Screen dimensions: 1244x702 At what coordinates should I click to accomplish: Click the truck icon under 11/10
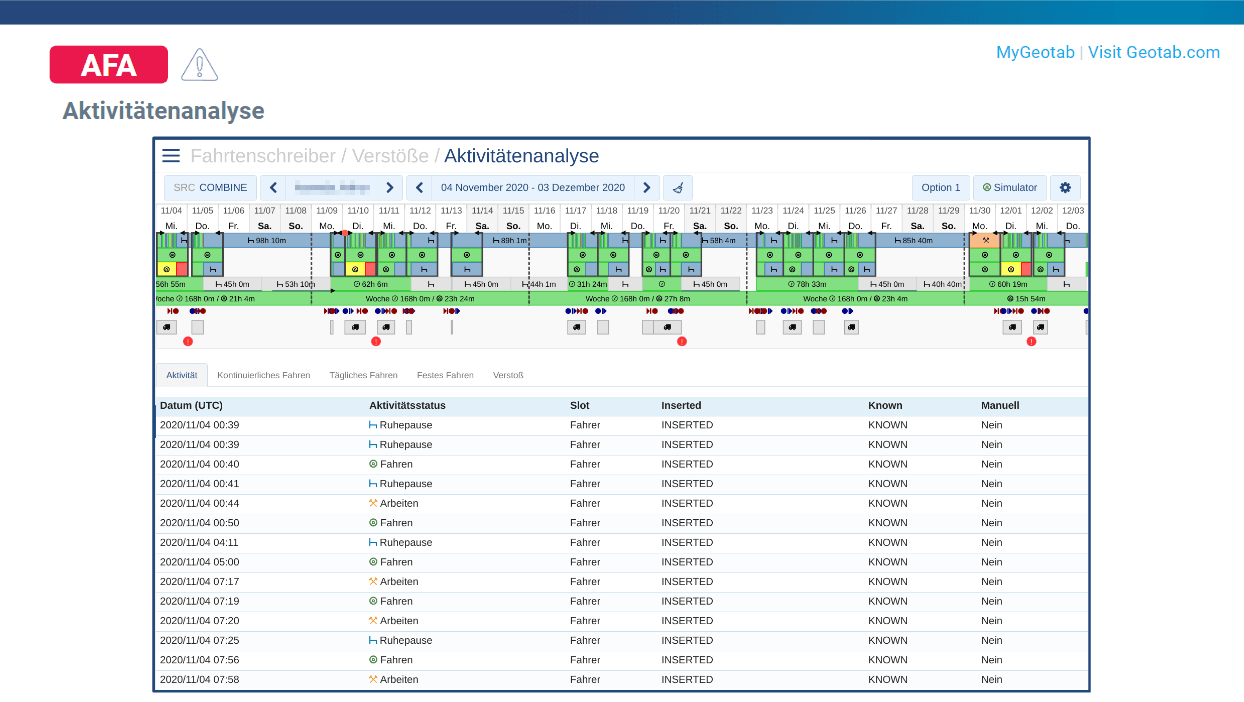(356, 327)
